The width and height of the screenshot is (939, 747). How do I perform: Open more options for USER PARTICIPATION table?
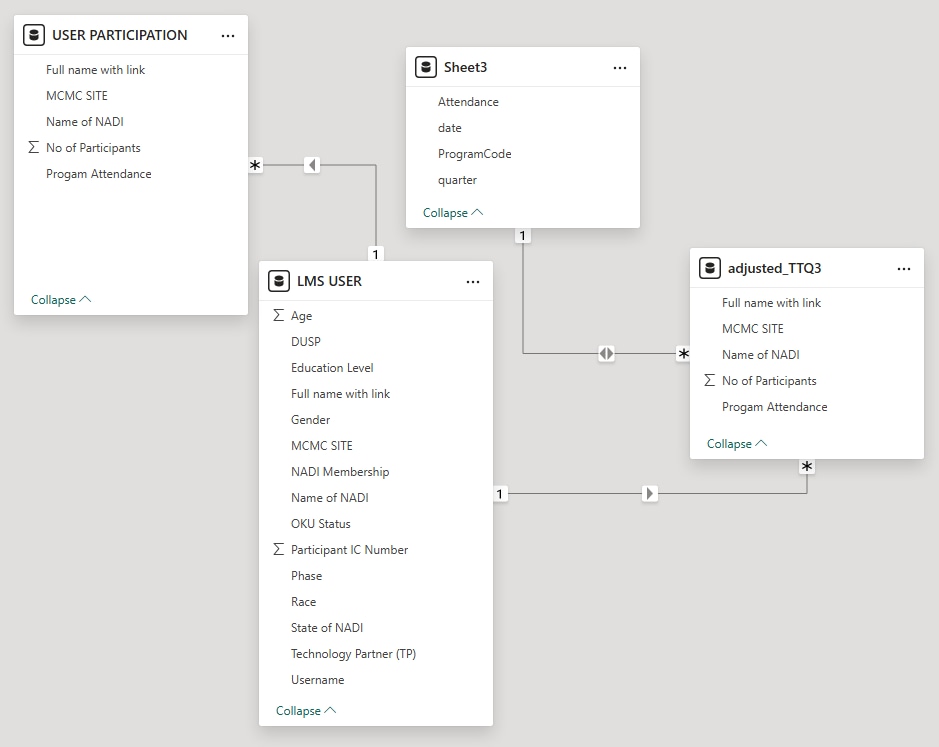tap(228, 35)
